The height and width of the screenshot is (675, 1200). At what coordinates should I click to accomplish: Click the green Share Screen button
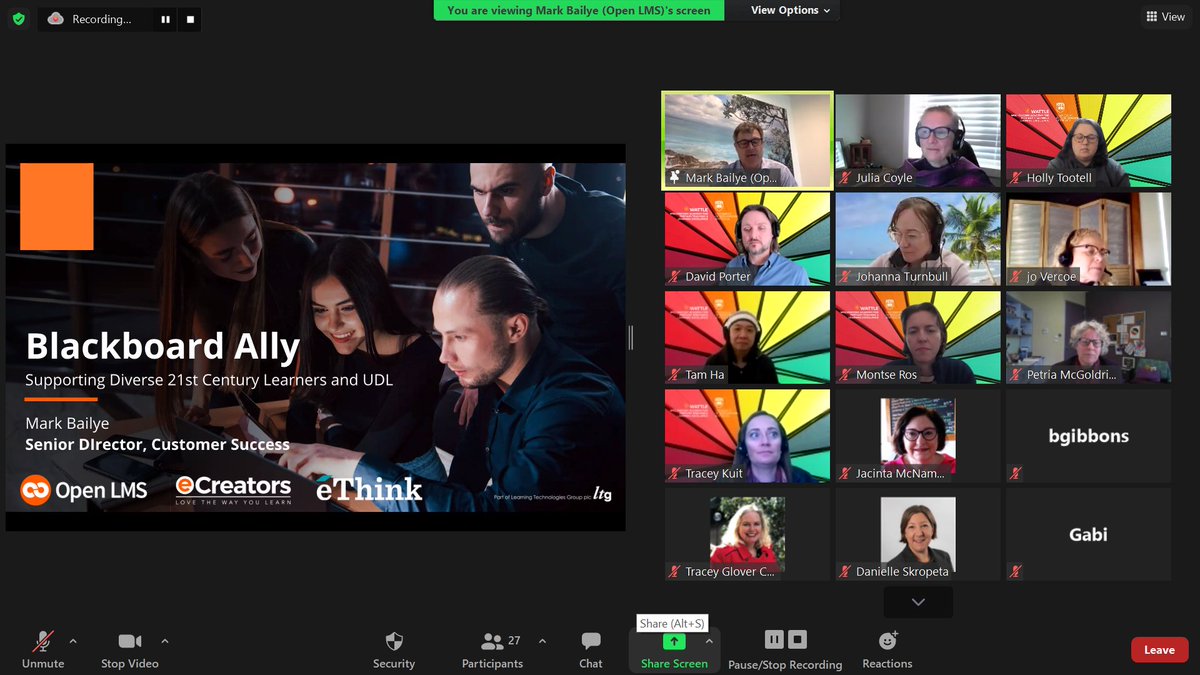point(674,649)
